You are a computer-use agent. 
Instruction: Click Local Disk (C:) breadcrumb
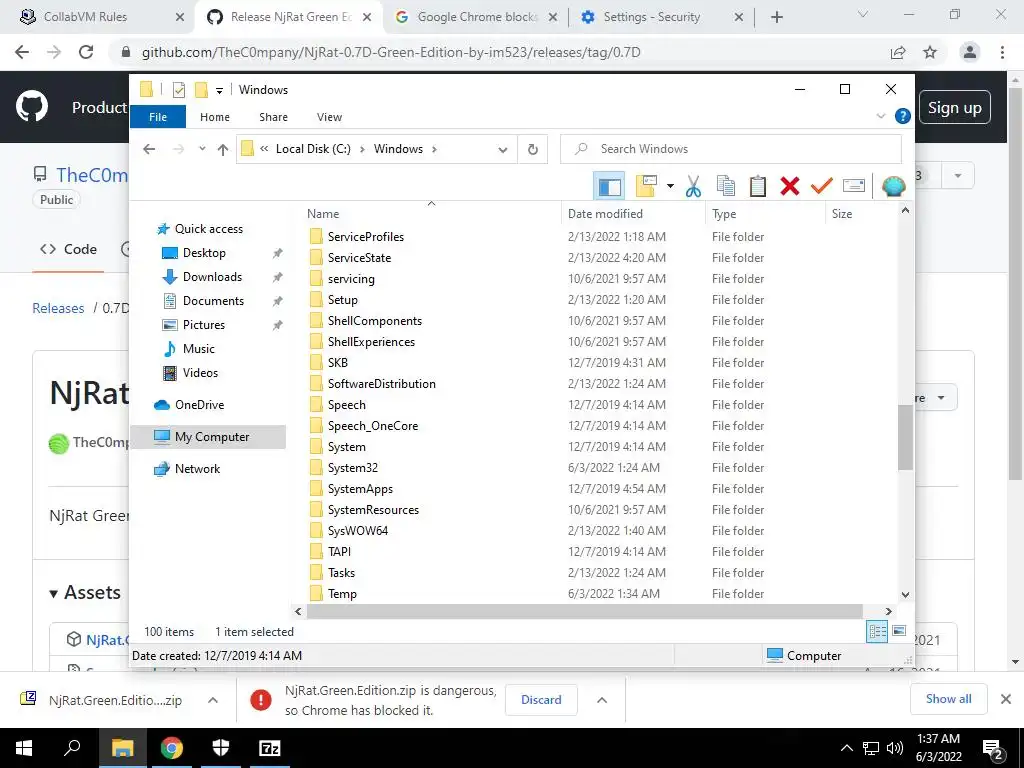pos(313,149)
